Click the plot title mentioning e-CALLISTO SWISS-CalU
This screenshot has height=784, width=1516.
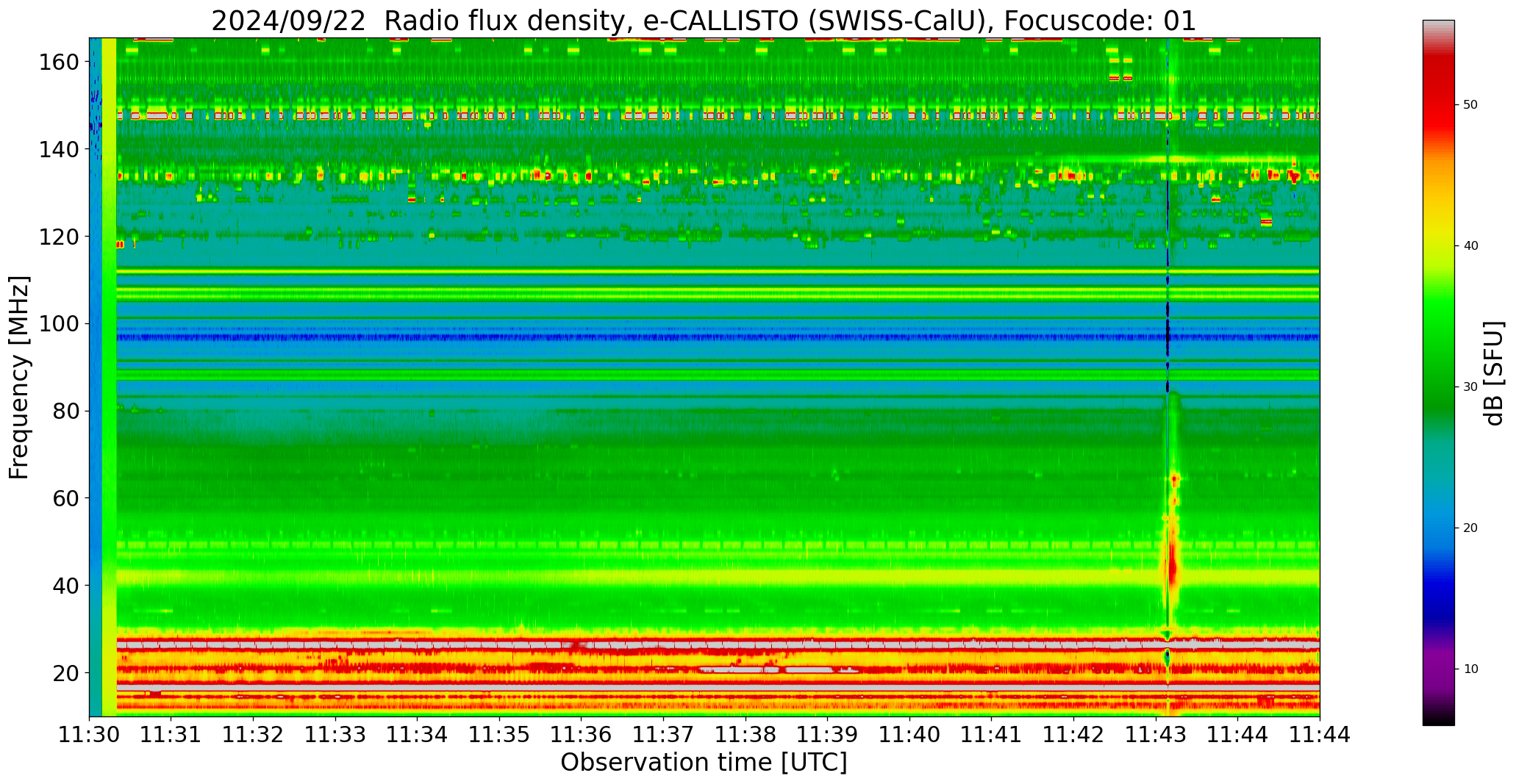(704, 21)
